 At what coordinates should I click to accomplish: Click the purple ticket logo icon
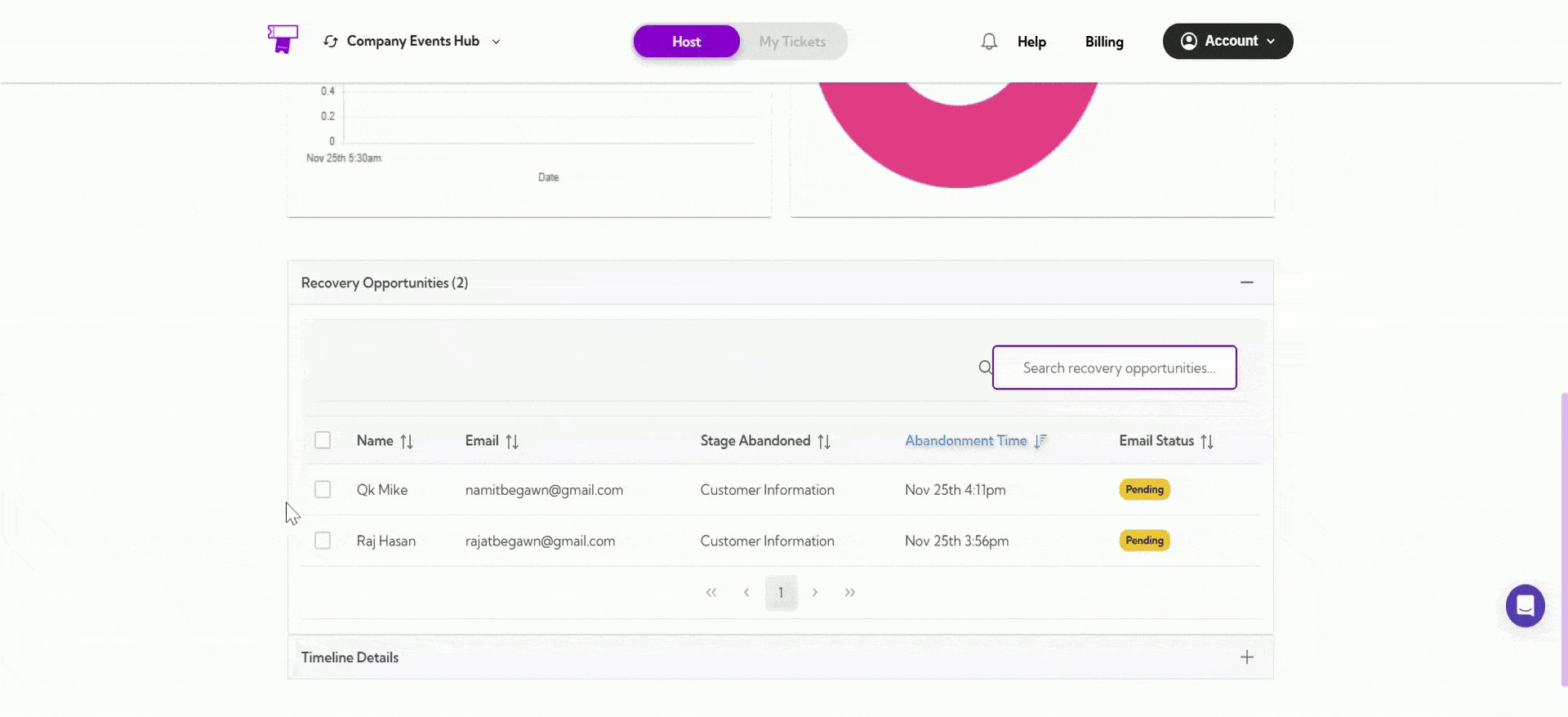[x=283, y=39]
